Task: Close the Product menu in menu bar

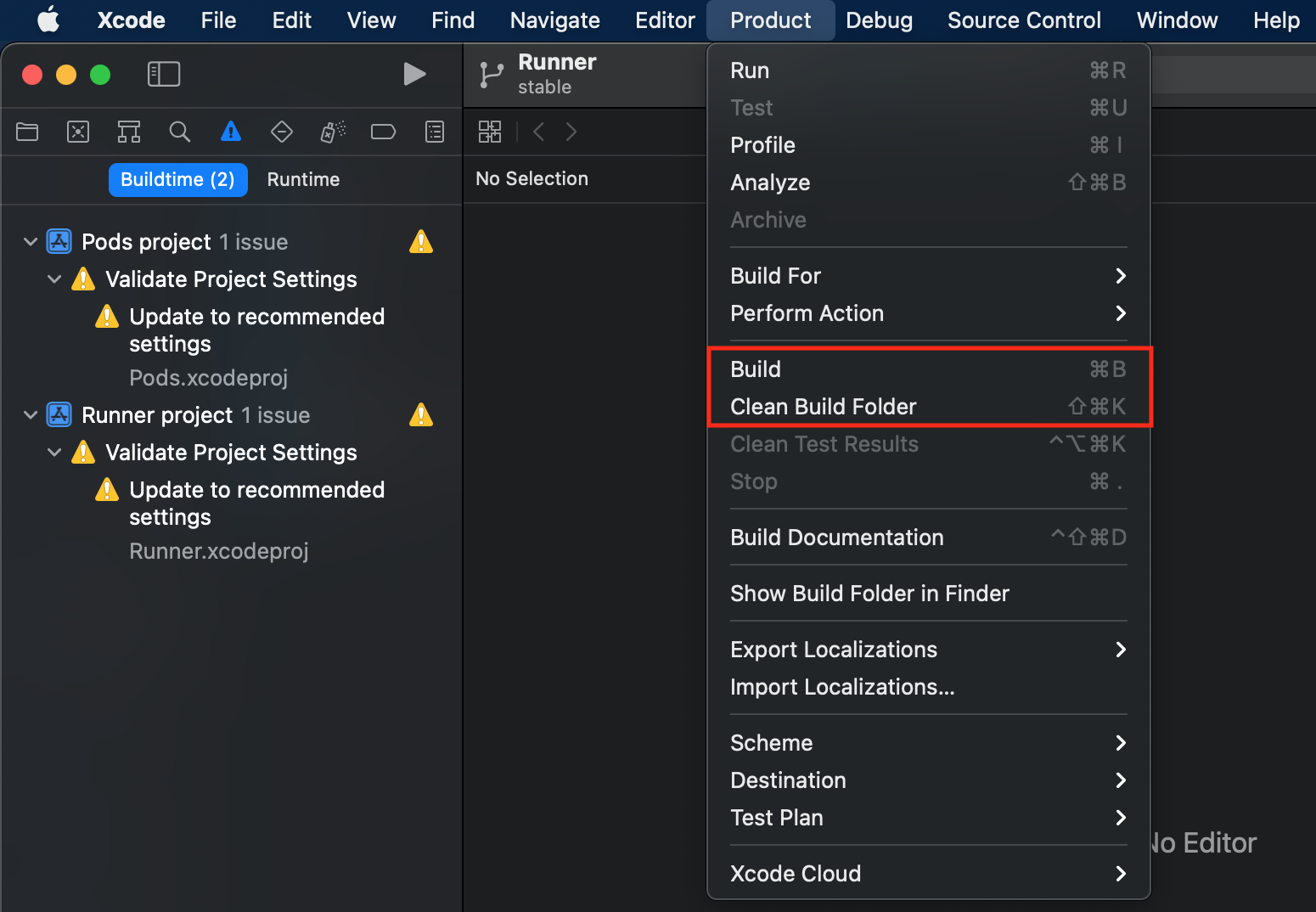Action: 770,20
